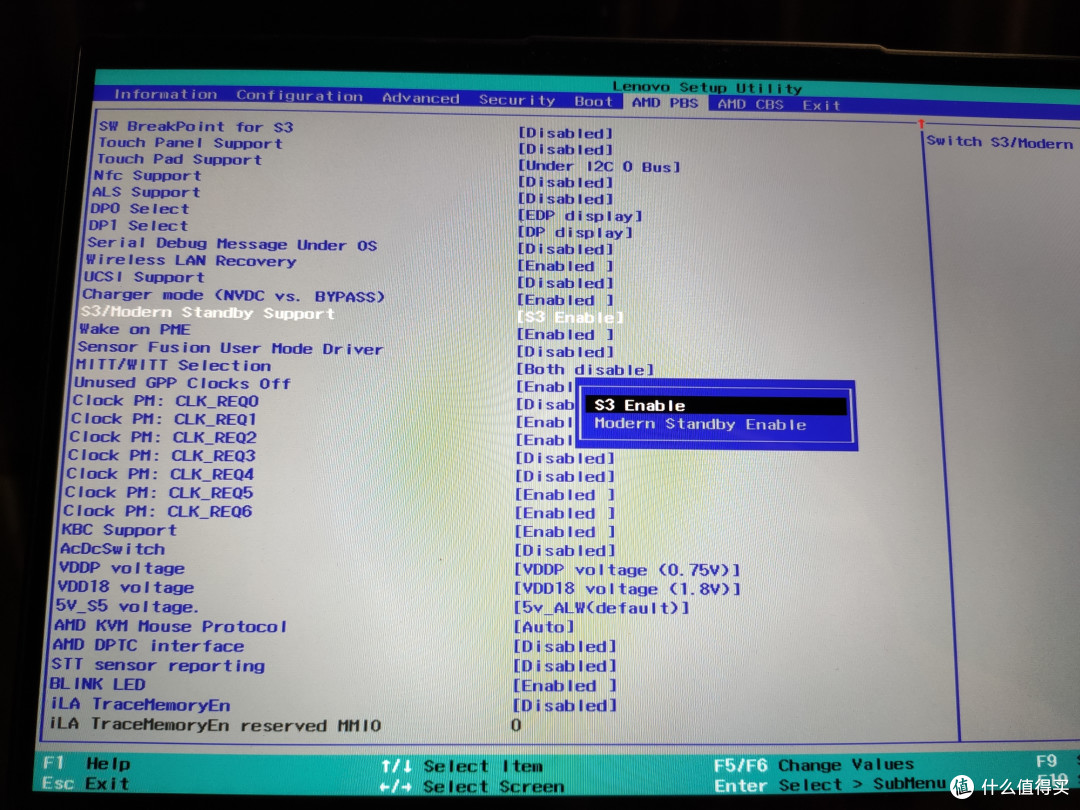Viewport: 1080px width, 810px height.
Task: Open the Information tab
Action: 165,94
